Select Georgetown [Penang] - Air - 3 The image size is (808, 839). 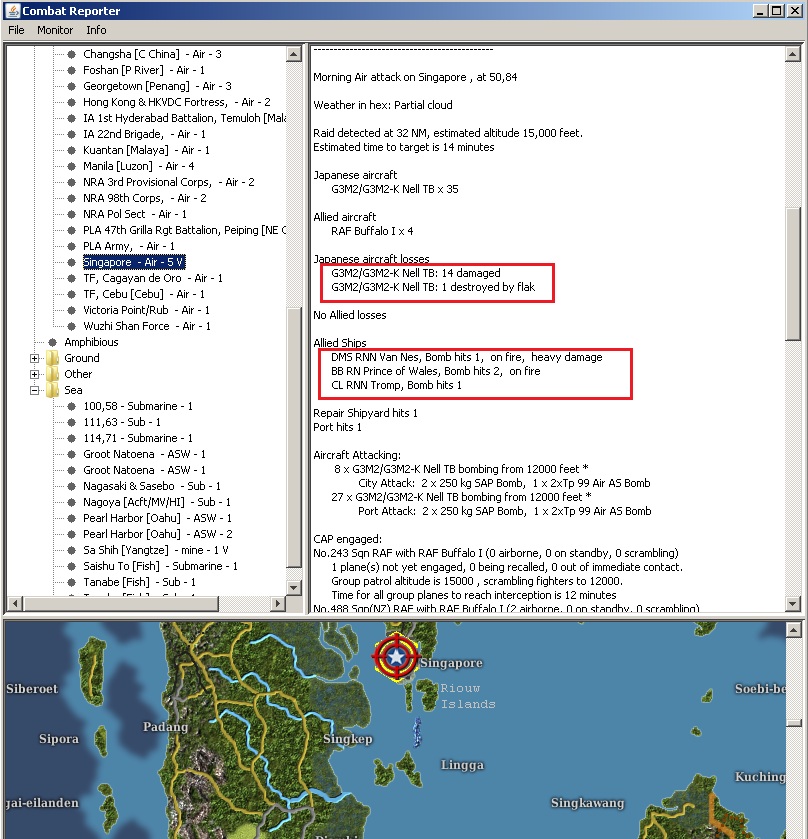157,86
